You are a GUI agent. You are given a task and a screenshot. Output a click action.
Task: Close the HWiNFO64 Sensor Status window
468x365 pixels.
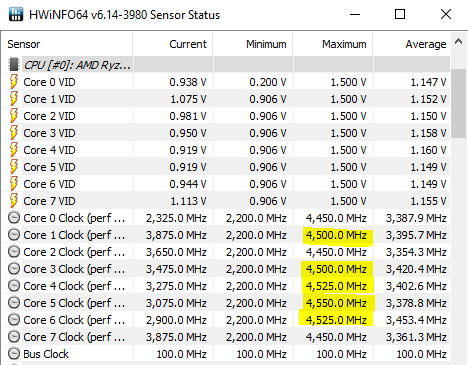point(446,14)
